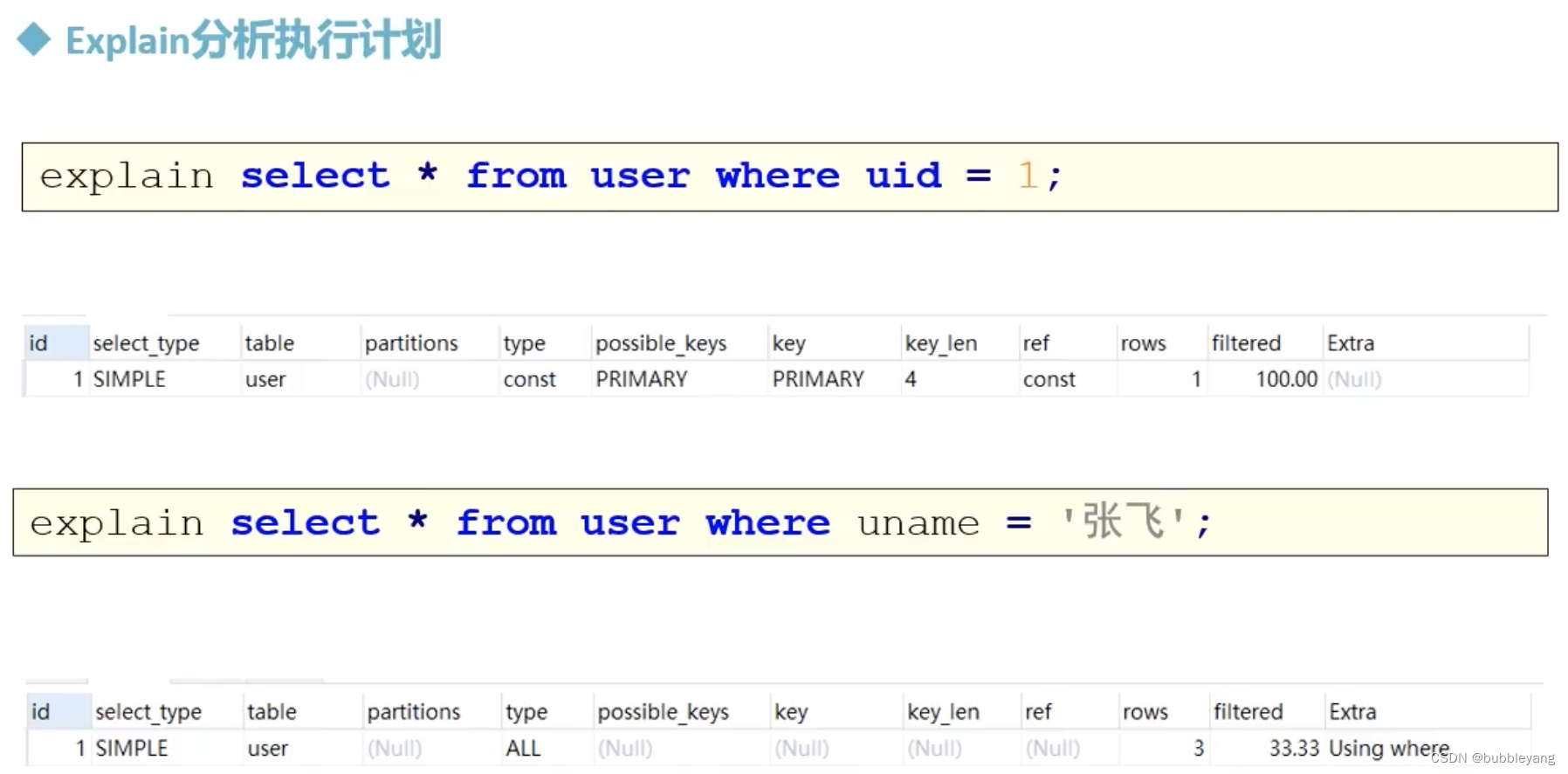This screenshot has height=774, width=1568.
Task: Select the 'id' column header in first table
Action: tap(56, 343)
